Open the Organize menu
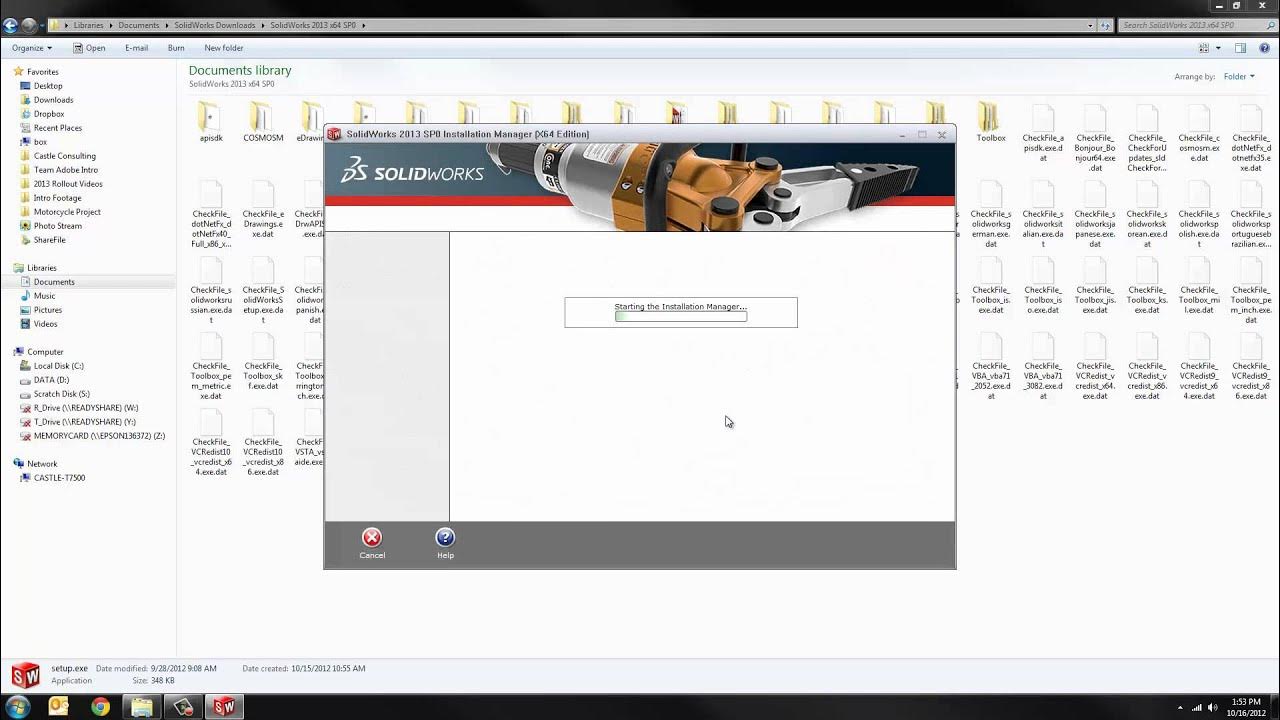Image resolution: width=1280 pixels, height=720 pixels. click(31, 48)
